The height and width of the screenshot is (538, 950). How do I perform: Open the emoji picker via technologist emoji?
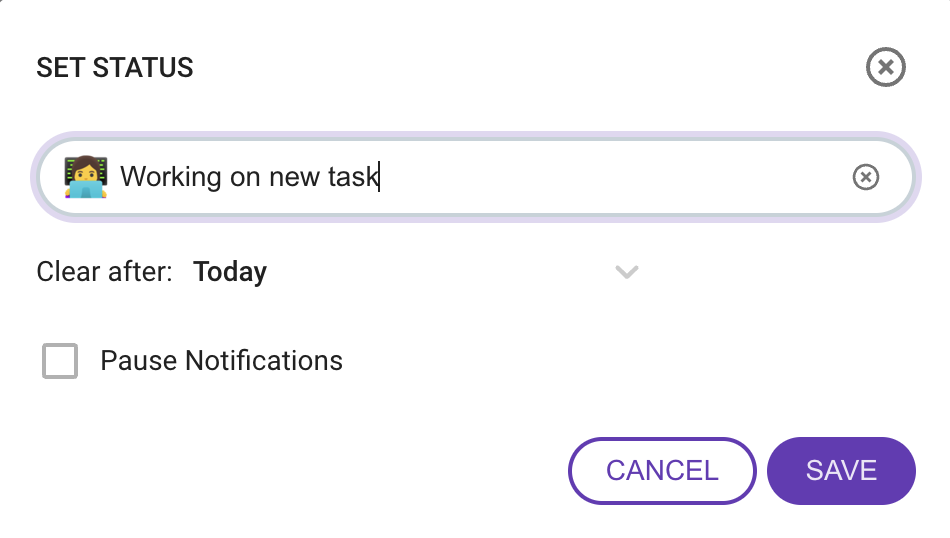(x=85, y=177)
